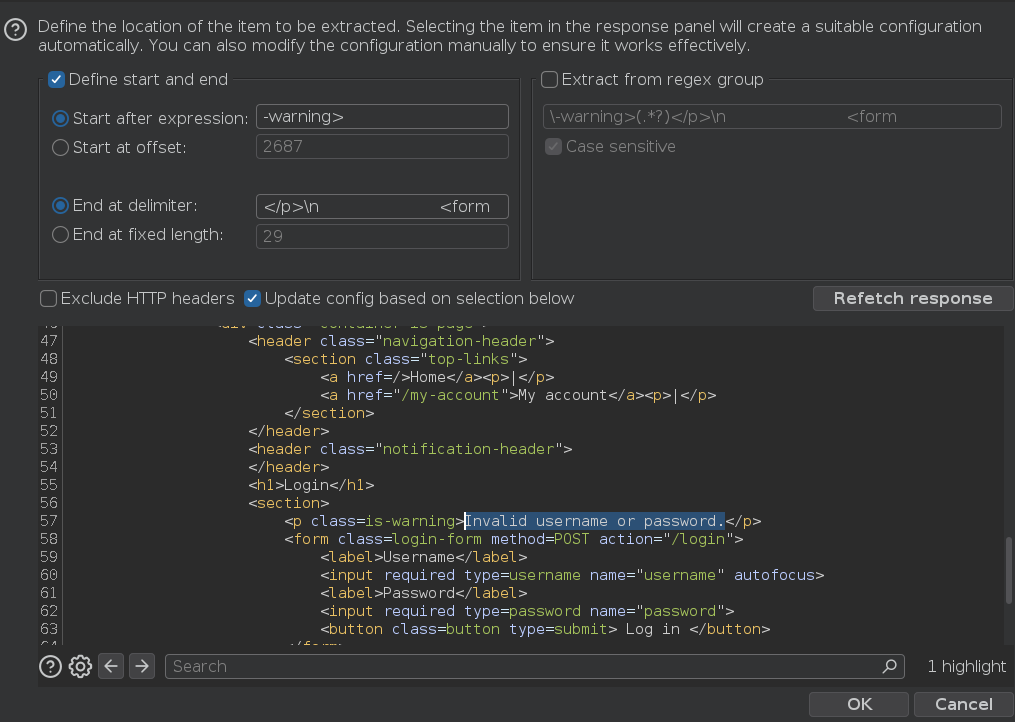Image resolution: width=1015 pixels, height=722 pixels.
Task: Click the <h1>Login</h1> line
Action: coord(311,485)
